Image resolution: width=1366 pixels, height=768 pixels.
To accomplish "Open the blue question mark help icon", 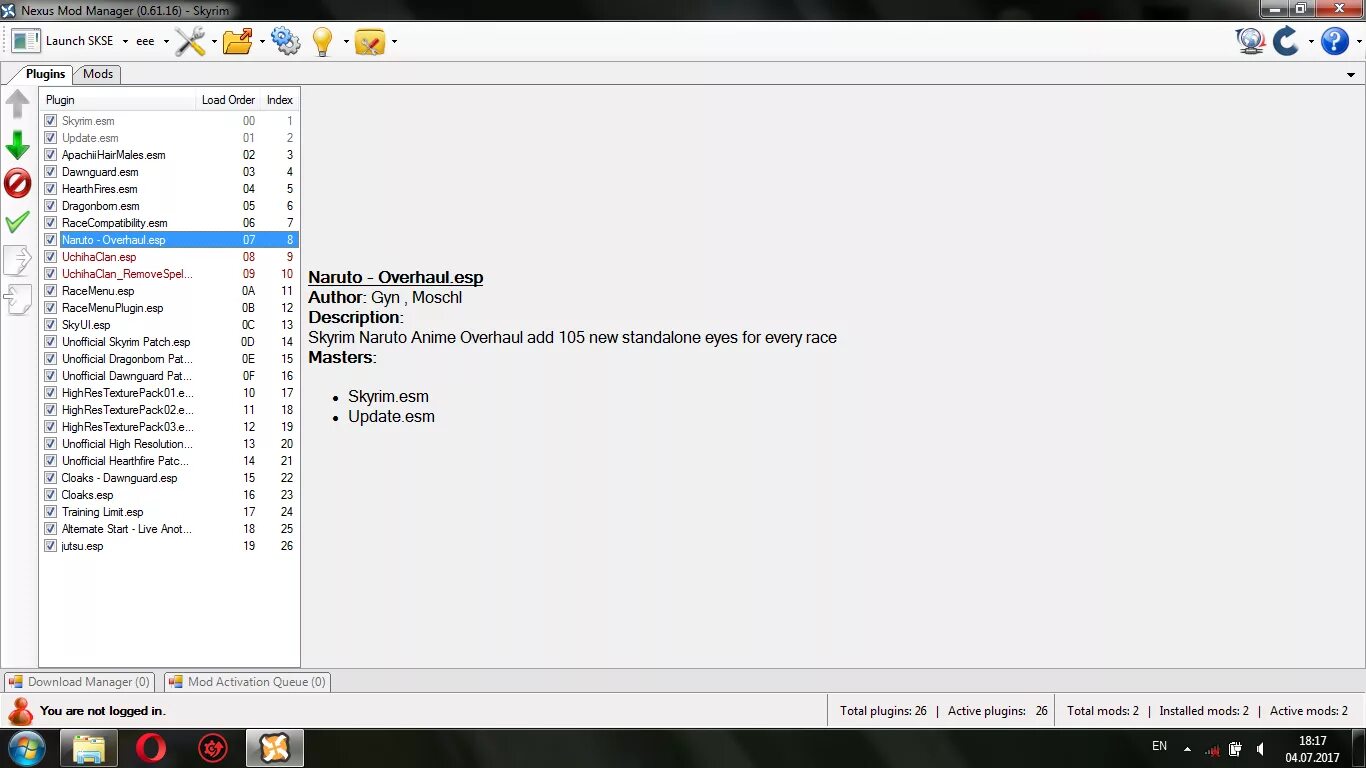I will pyautogui.click(x=1335, y=41).
